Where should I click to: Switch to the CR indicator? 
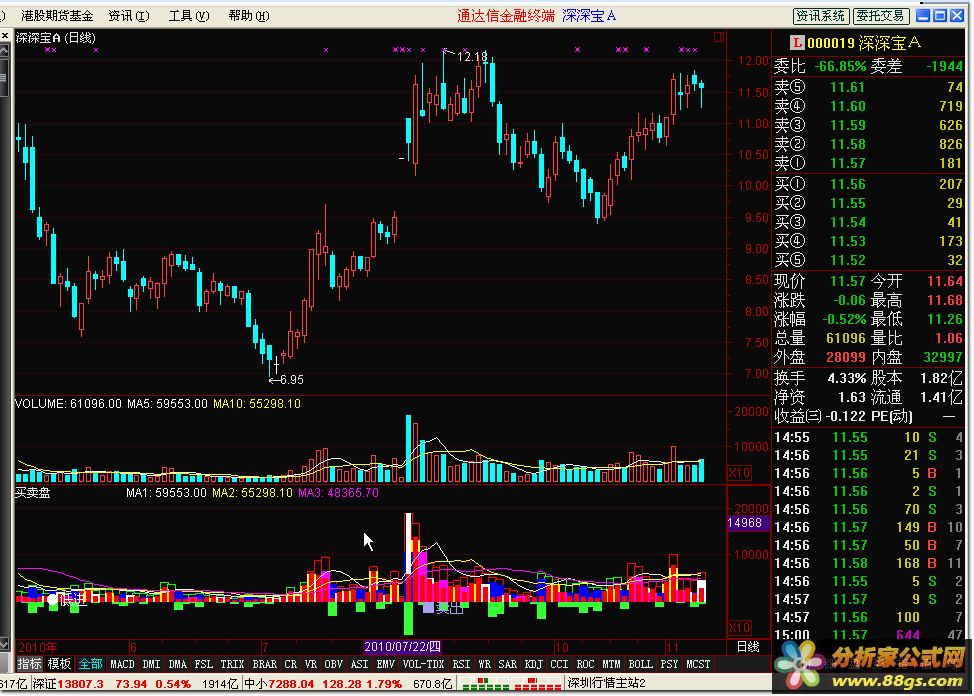pos(290,664)
